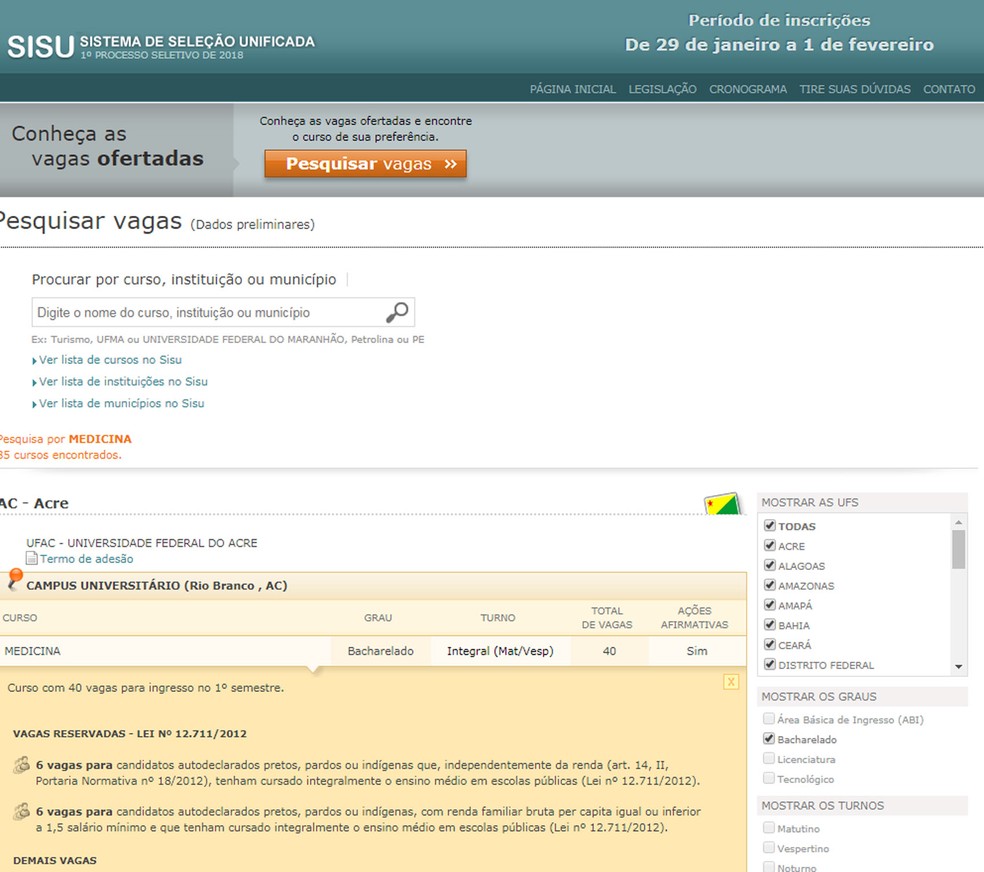
Task: Uncheck the TODAS filter checkbox
Action: tap(769, 525)
